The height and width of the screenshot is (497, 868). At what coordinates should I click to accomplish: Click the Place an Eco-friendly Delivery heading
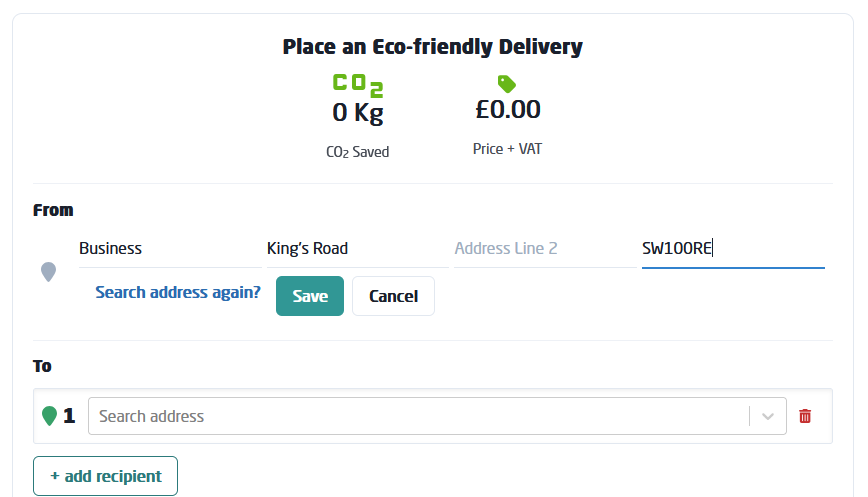(432, 47)
